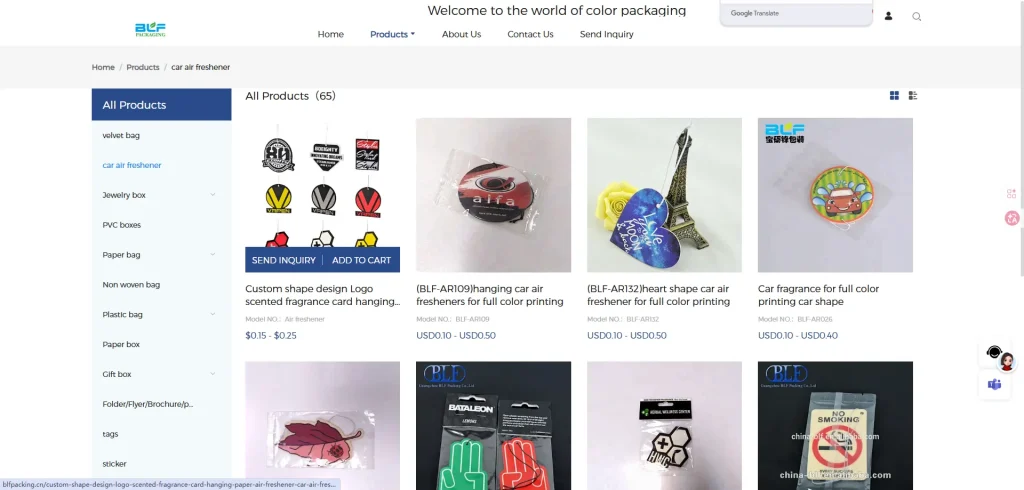
Task: Expand the Jewelry box category
Action: pyautogui.click(x=212, y=195)
